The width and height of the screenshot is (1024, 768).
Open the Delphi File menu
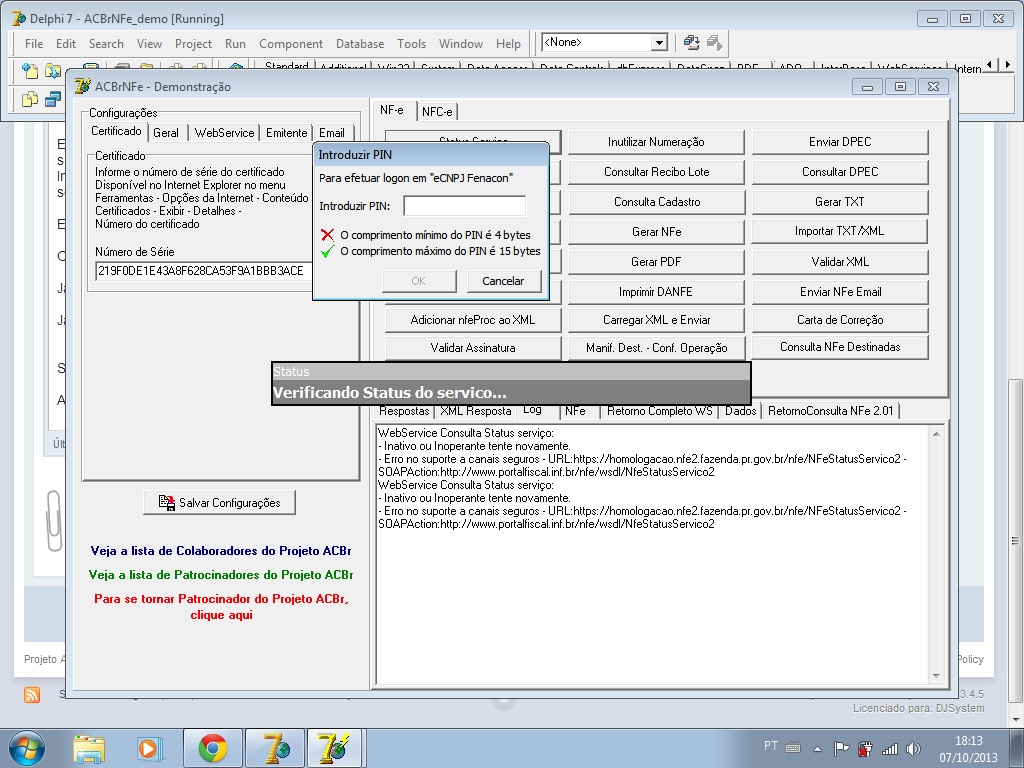(x=34, y=44)
